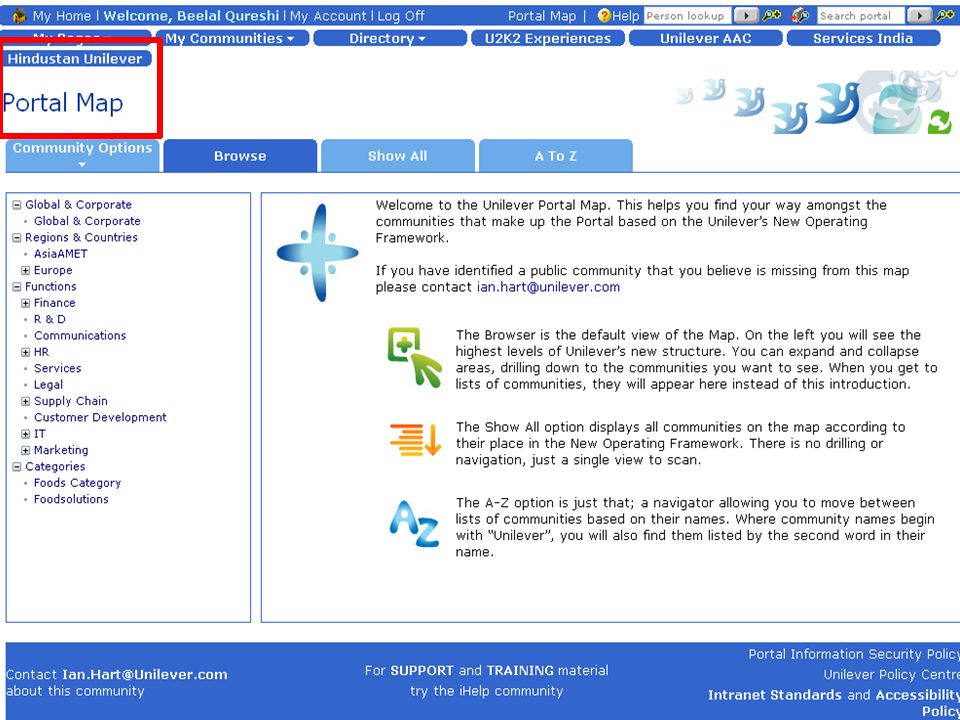Expand the IT tree node

point(25,434)
